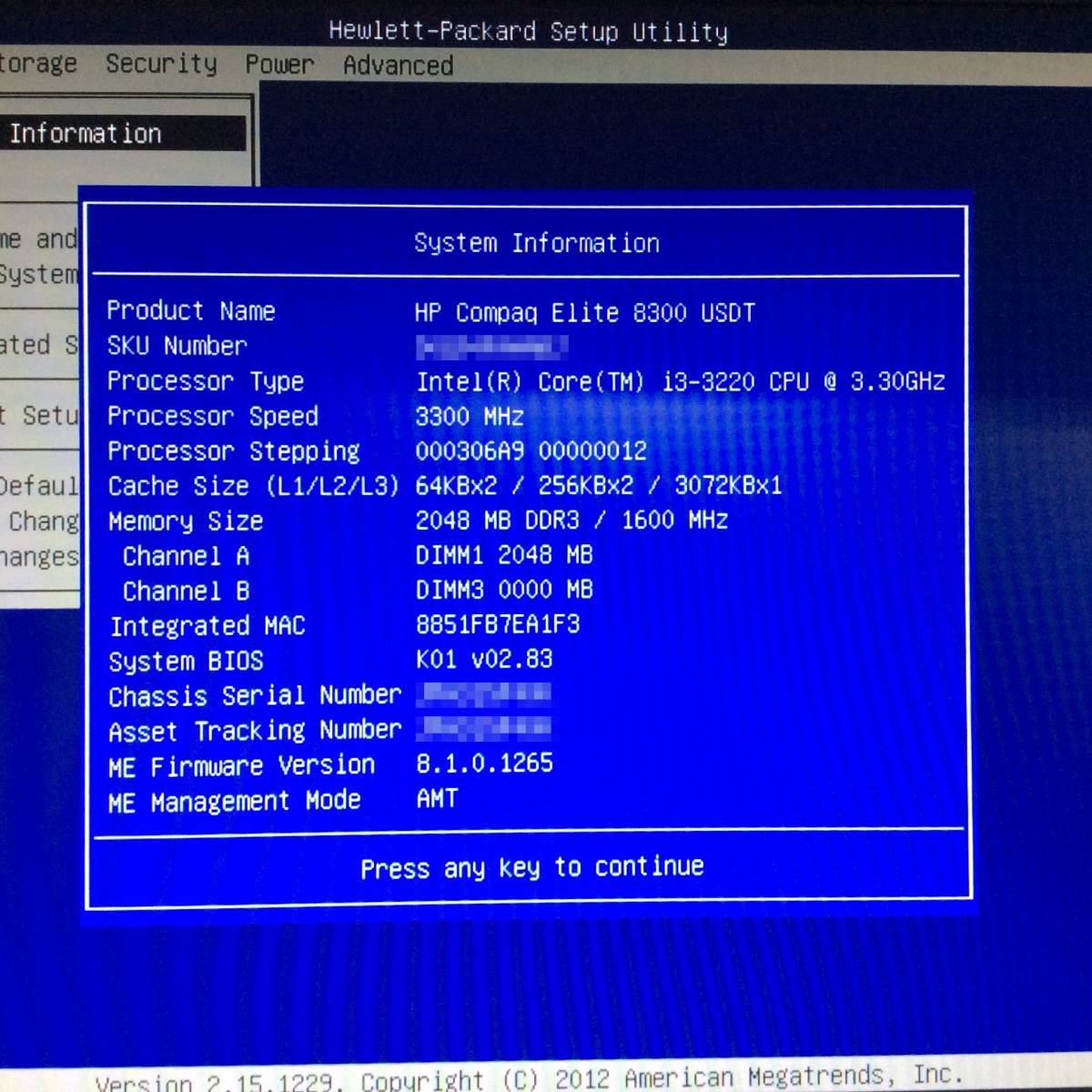Image resolution: width=1092 pixels, height=1092 pixels.
Task: Click the Processor Stepping label
Action: point(234,451)
